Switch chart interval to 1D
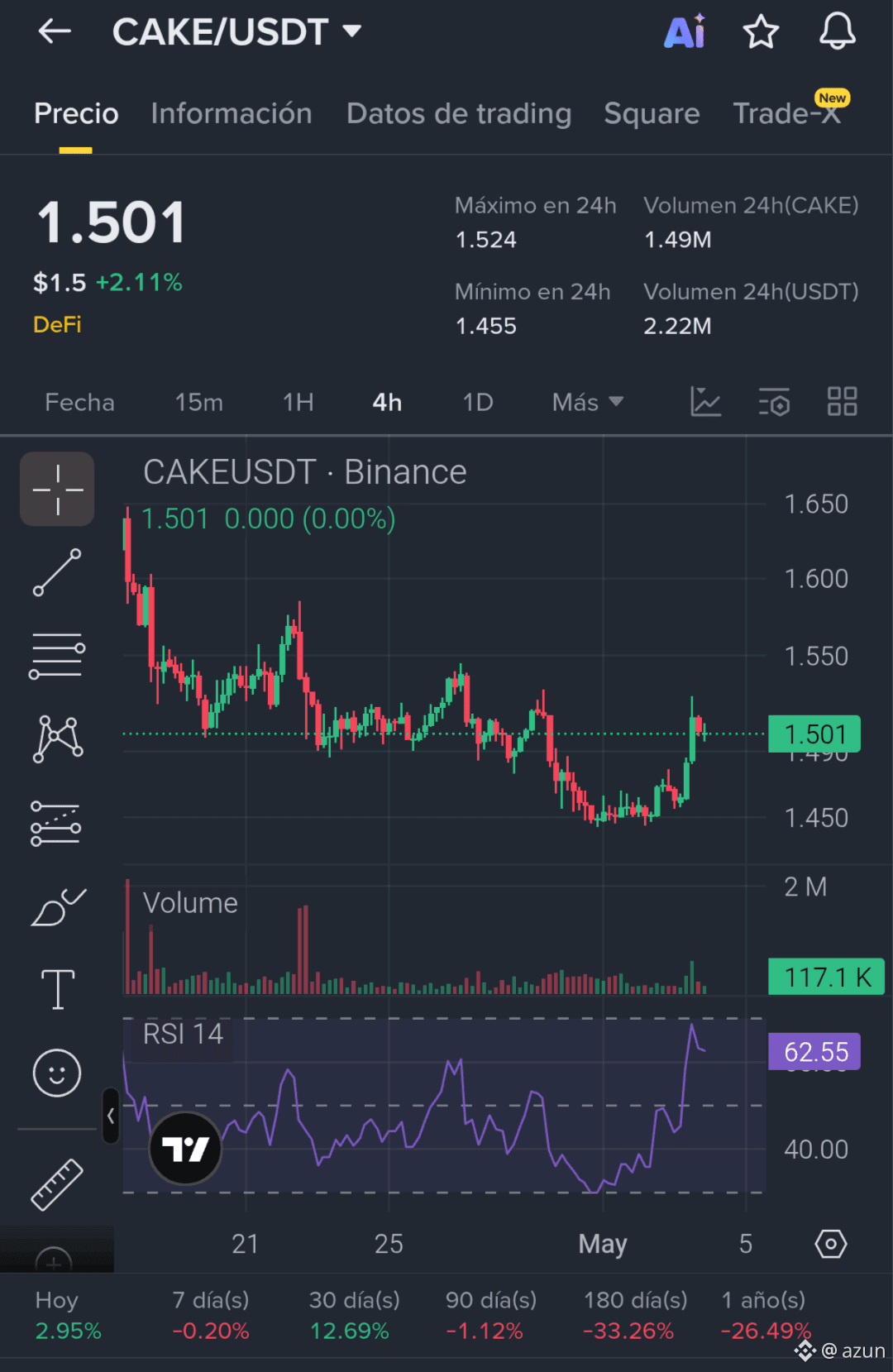 coord(478,402)
